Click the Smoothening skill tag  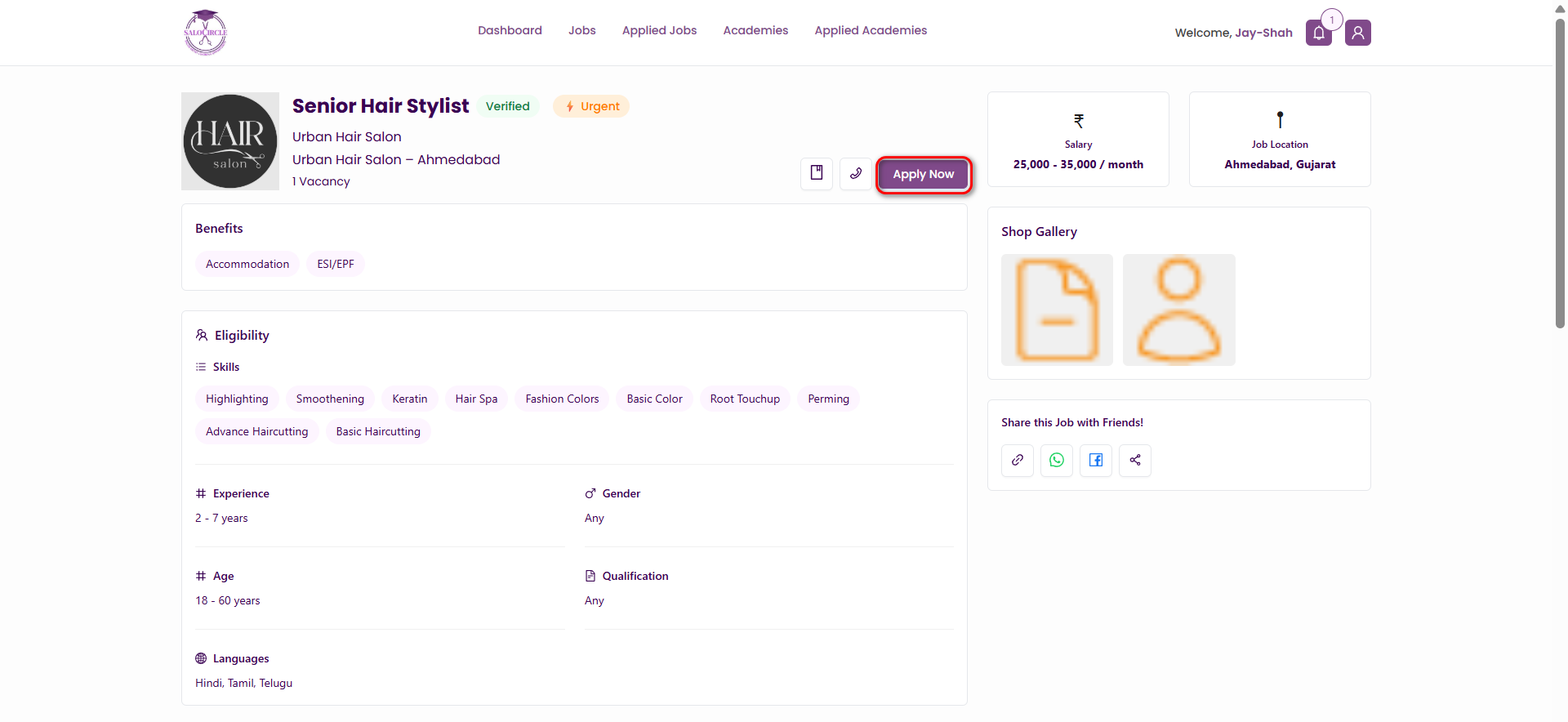pos(330,399)
